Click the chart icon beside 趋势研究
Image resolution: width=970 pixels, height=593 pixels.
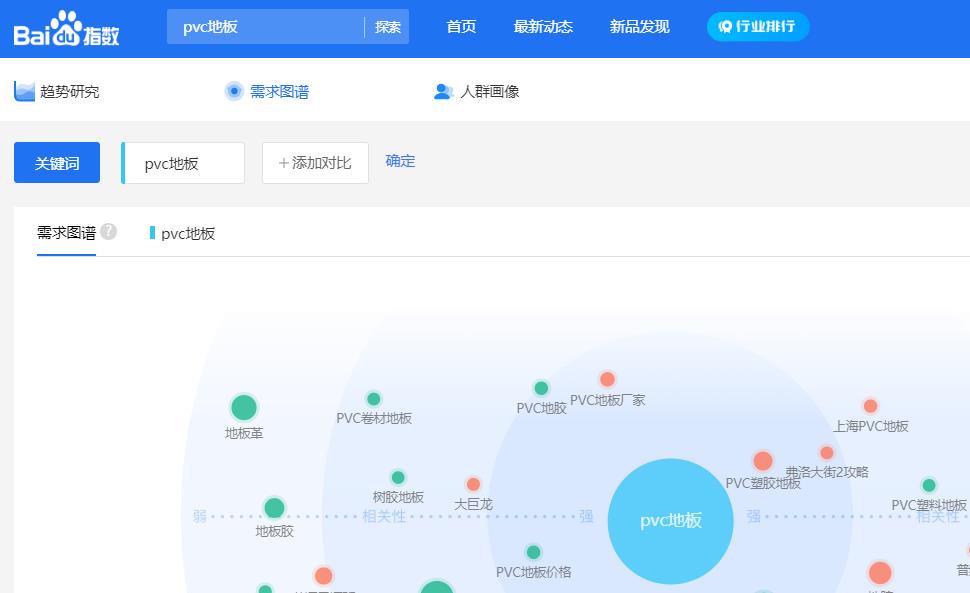coord(25,91)
